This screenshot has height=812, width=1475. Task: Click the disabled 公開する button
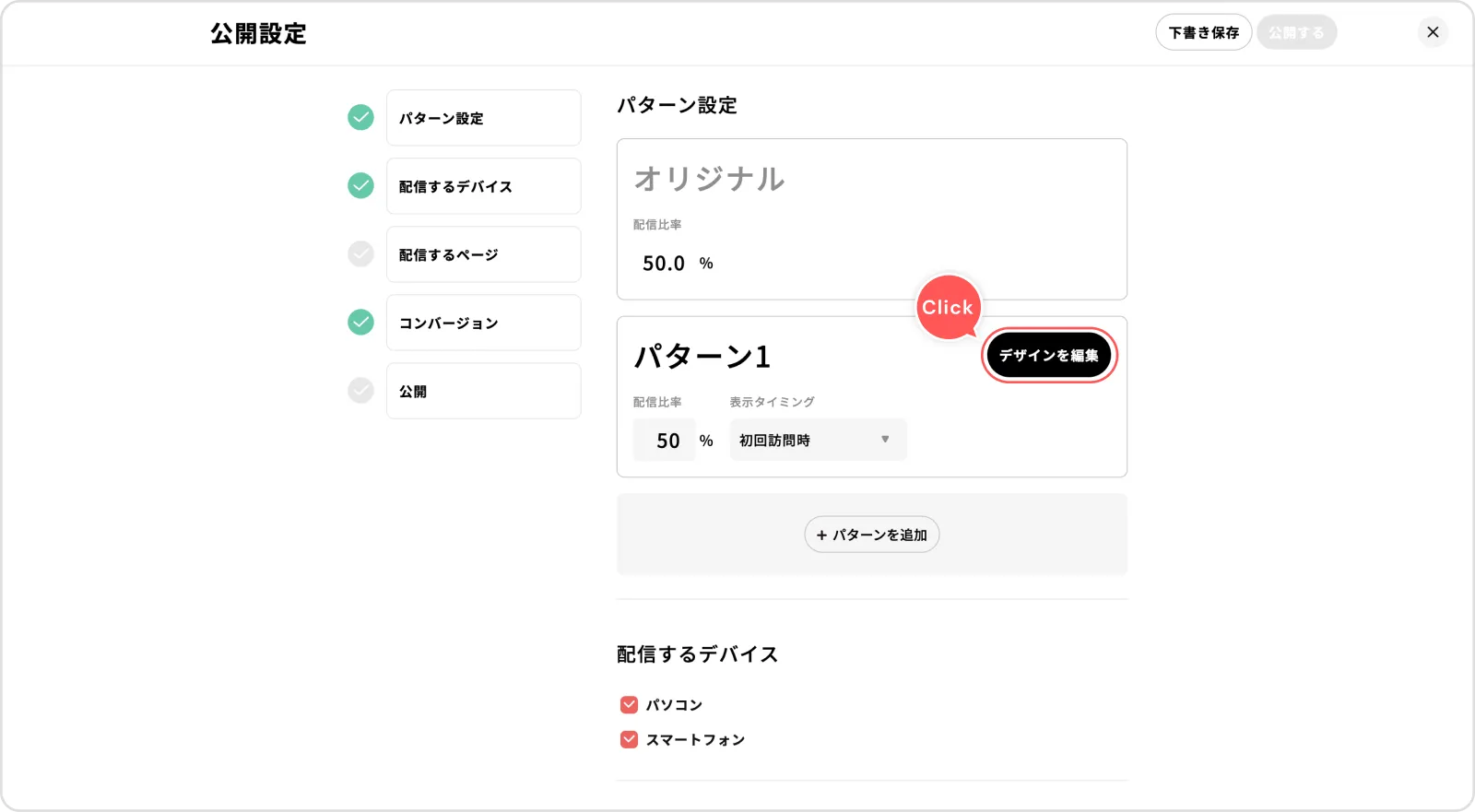click(1296, 32)
